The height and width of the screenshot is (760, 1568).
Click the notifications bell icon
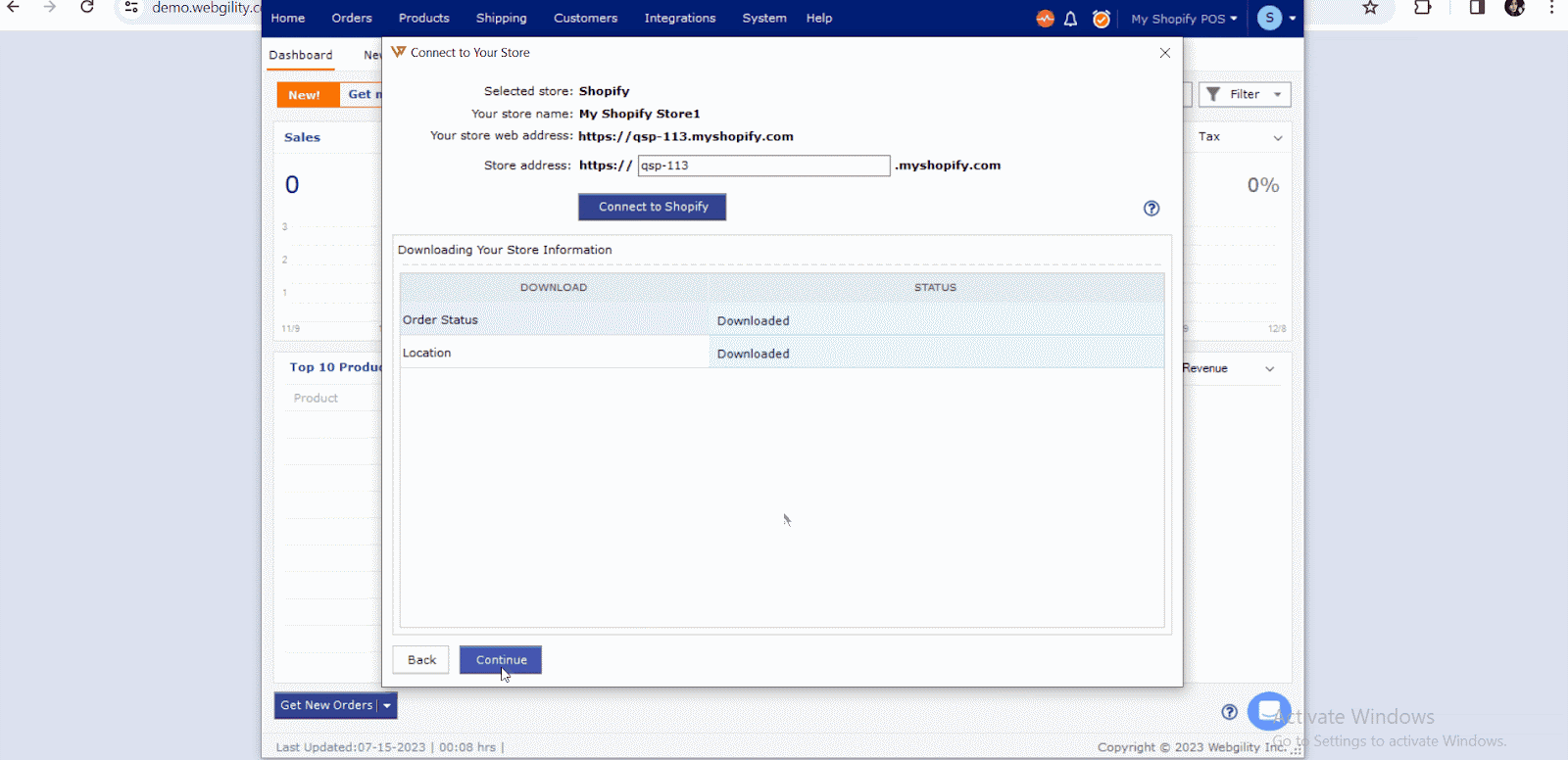tap(1071, 19)
